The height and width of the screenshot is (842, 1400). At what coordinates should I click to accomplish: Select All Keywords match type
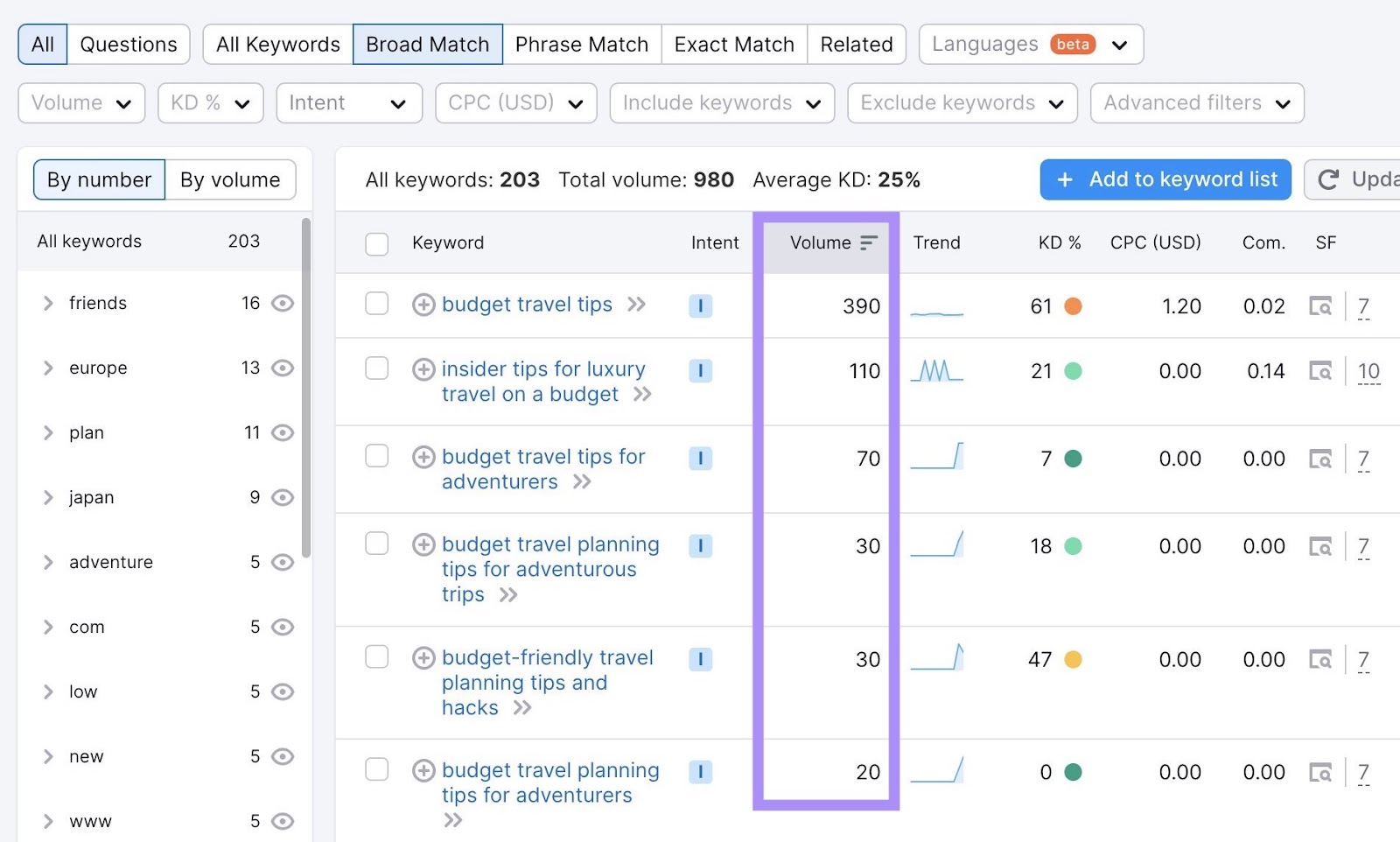(278, 45)
